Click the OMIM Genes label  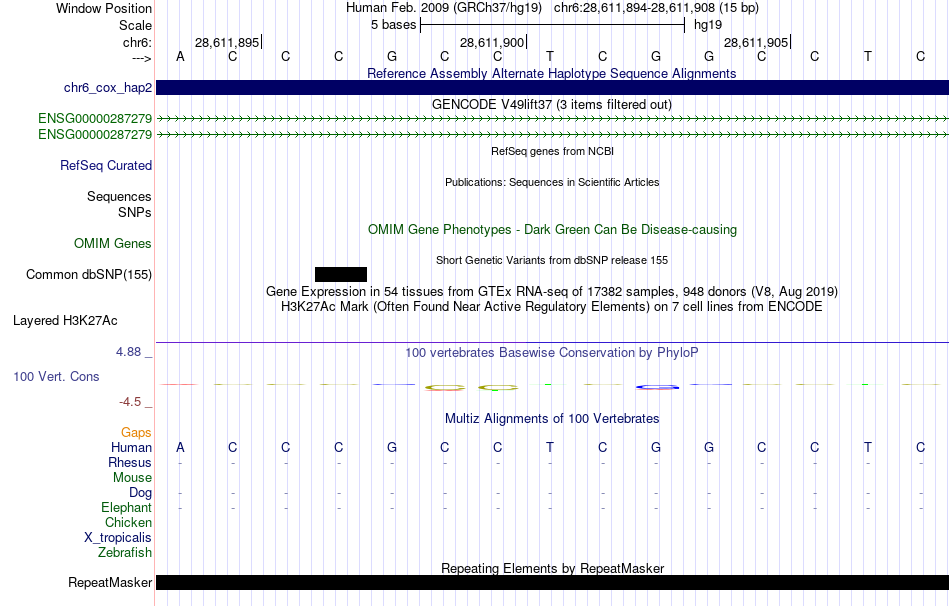tap(113, 244)
